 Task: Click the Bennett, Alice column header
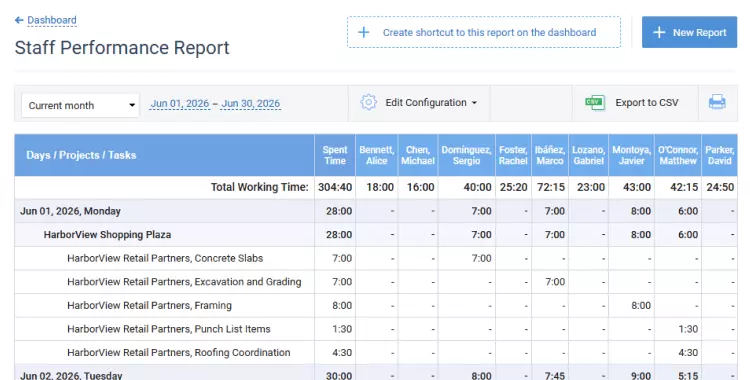tap(376, 155)
